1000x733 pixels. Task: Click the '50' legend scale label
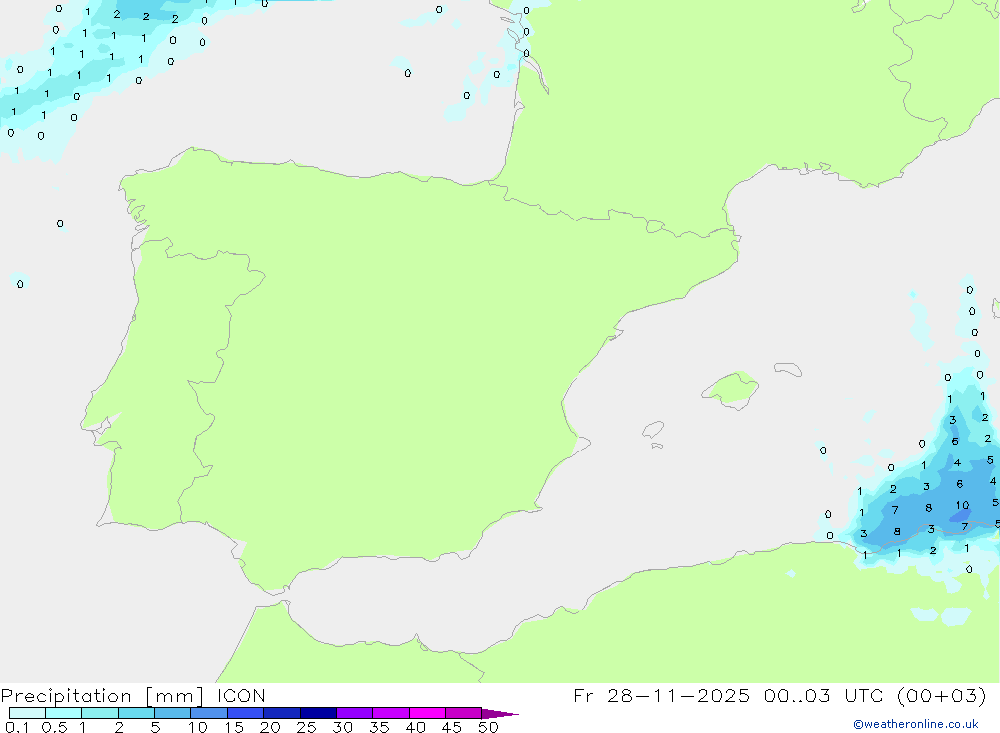coord(489,727)
